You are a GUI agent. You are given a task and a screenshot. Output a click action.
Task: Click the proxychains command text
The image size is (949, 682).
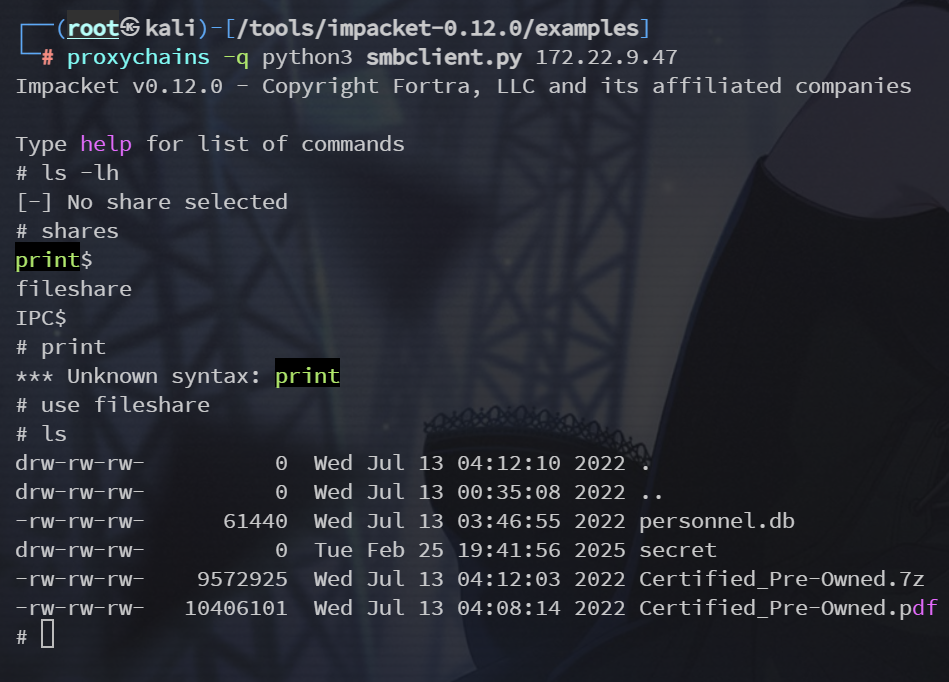[138, 57]
